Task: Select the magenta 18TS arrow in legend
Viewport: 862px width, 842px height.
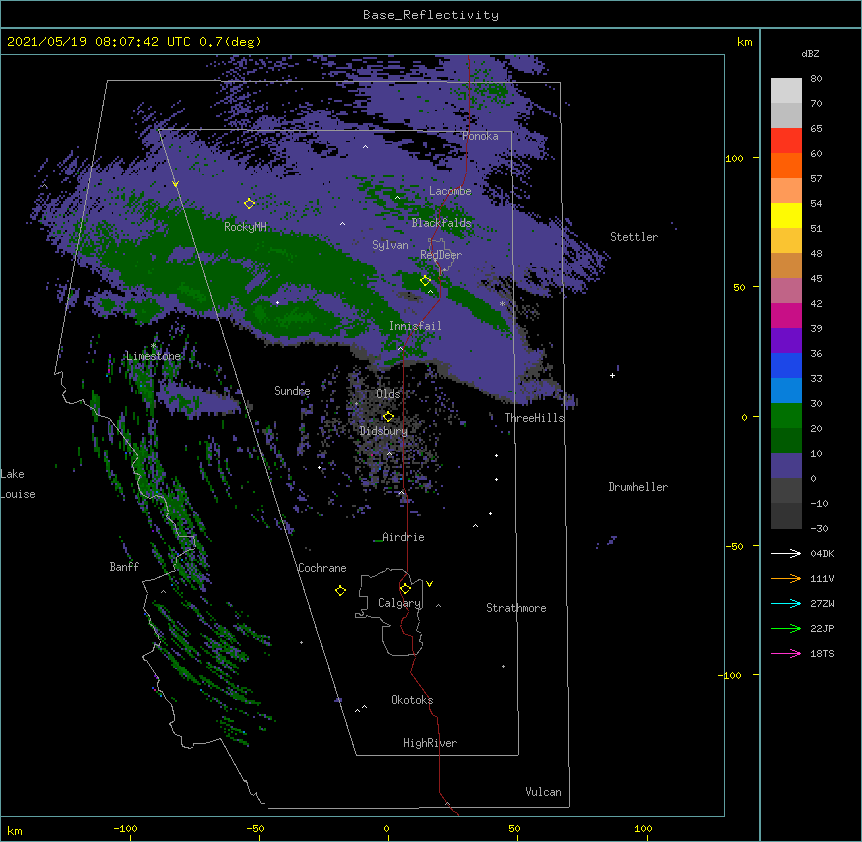Action: coord(786,653)
